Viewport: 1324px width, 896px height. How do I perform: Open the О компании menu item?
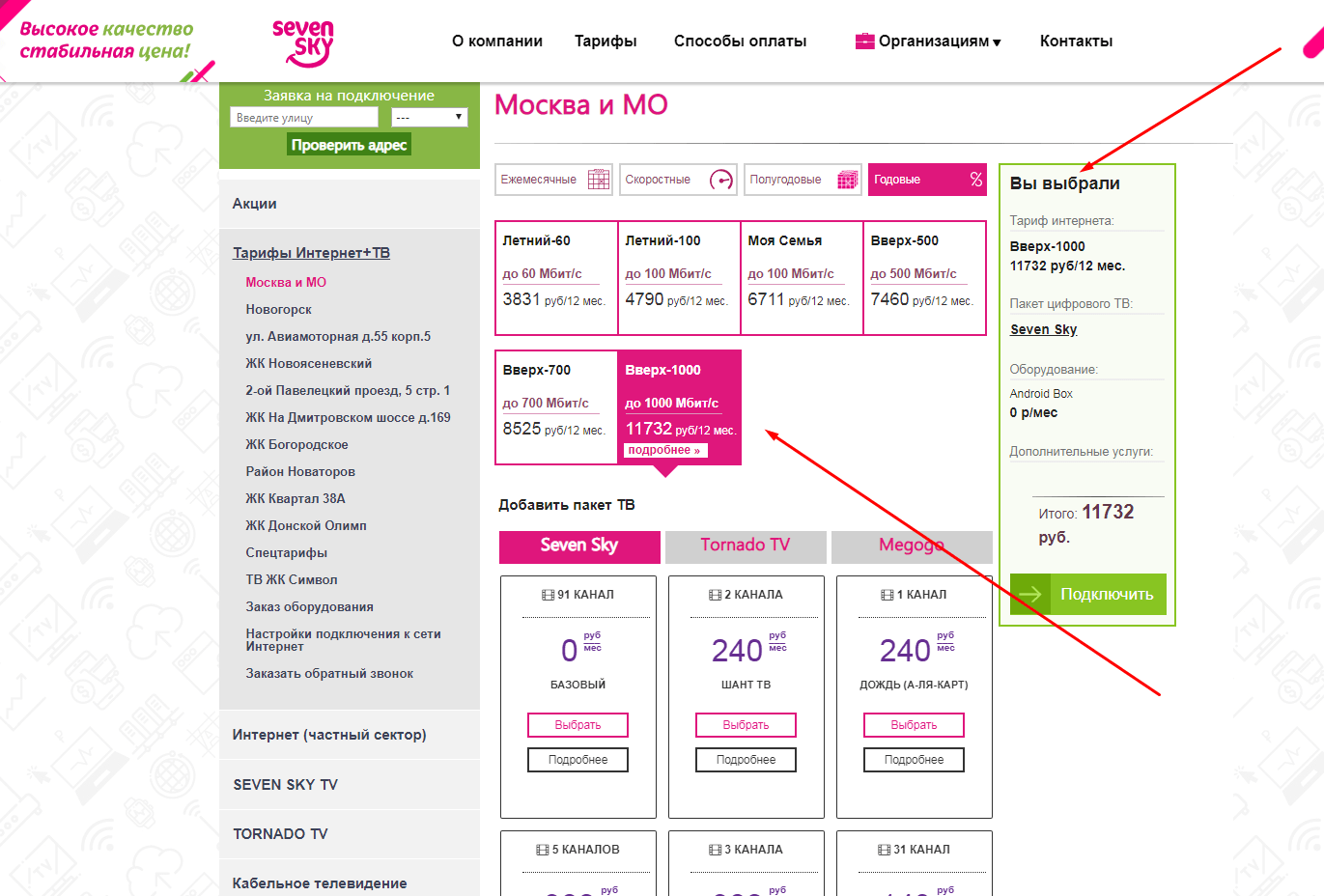(497, 41)
